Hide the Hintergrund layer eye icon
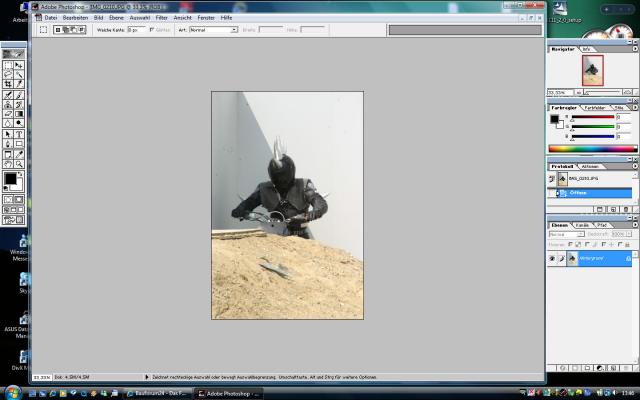The image size is (640, 400). (x=552, y=258)
